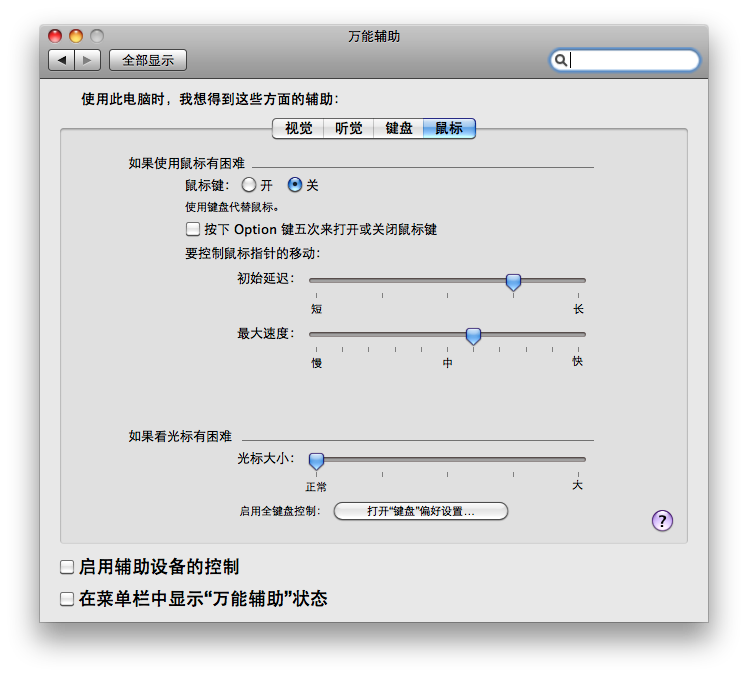Toggle 在菜单栏中显示"万能辅助"状态 checkbox

pyautogui.click(x=67, y=599)
